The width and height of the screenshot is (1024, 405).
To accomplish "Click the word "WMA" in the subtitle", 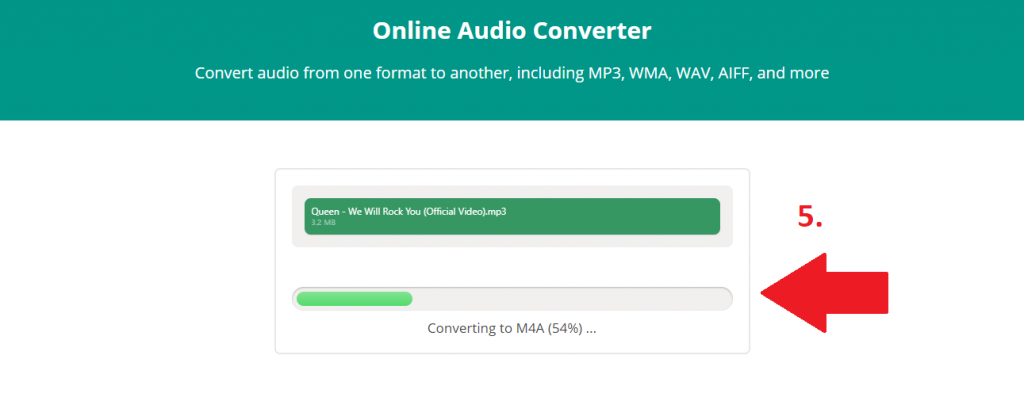I will pos(647,74).
